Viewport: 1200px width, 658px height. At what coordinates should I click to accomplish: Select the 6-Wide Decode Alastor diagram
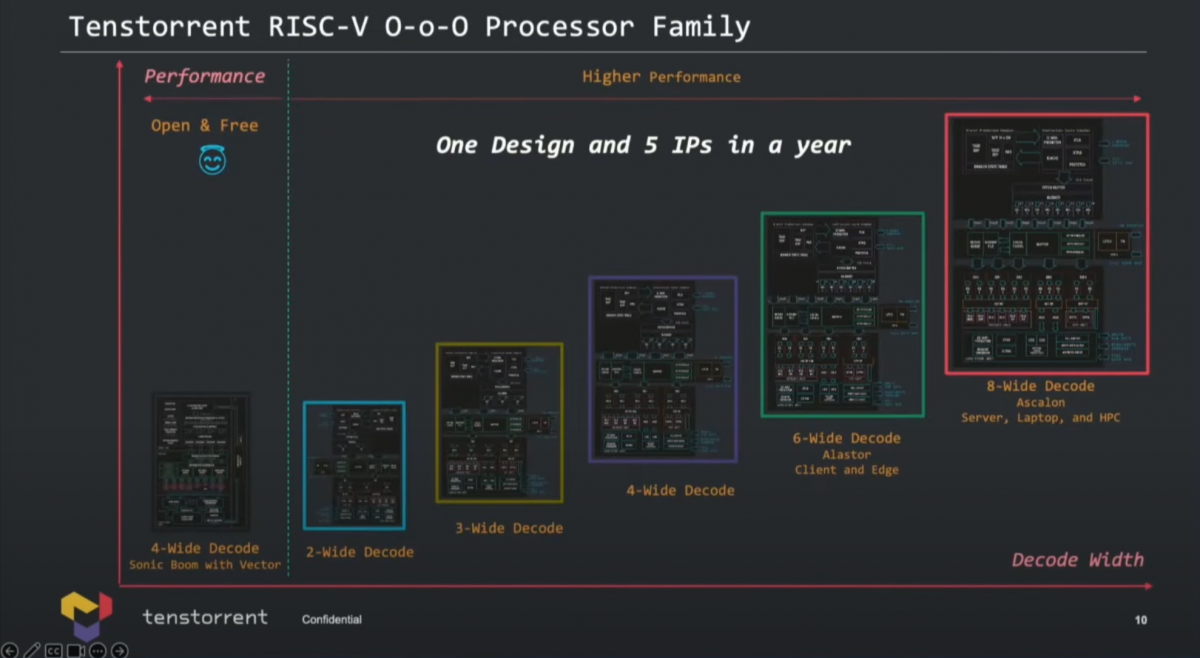click(x=842, y=314)
